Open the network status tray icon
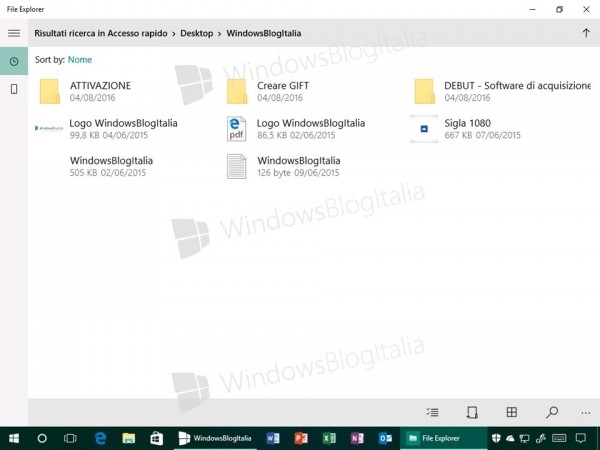 tap(524, 439)
